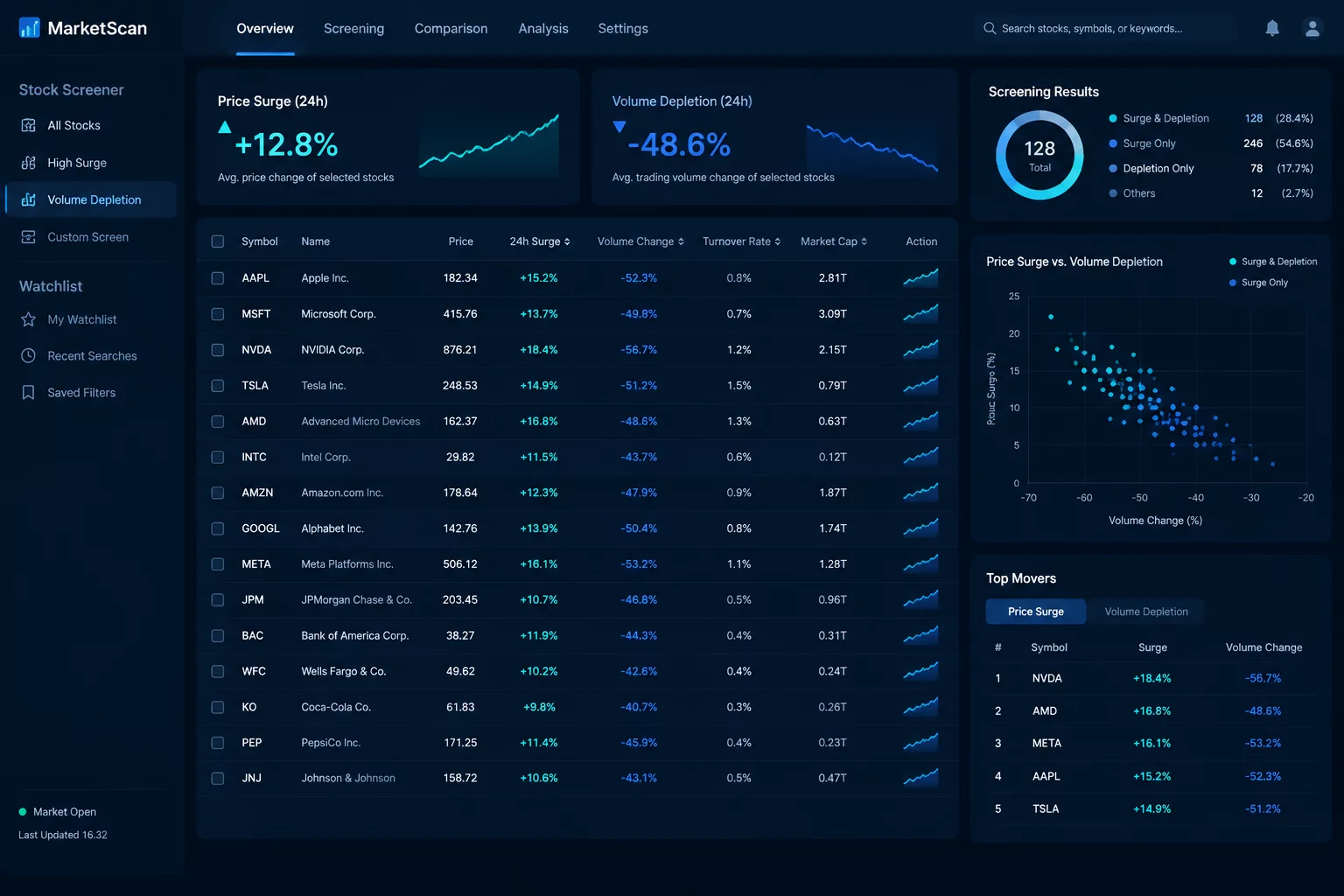This screenshot has width=1344, height=896.
Task: Sort by the Volume Change column
Action: [x=640, y=241]
